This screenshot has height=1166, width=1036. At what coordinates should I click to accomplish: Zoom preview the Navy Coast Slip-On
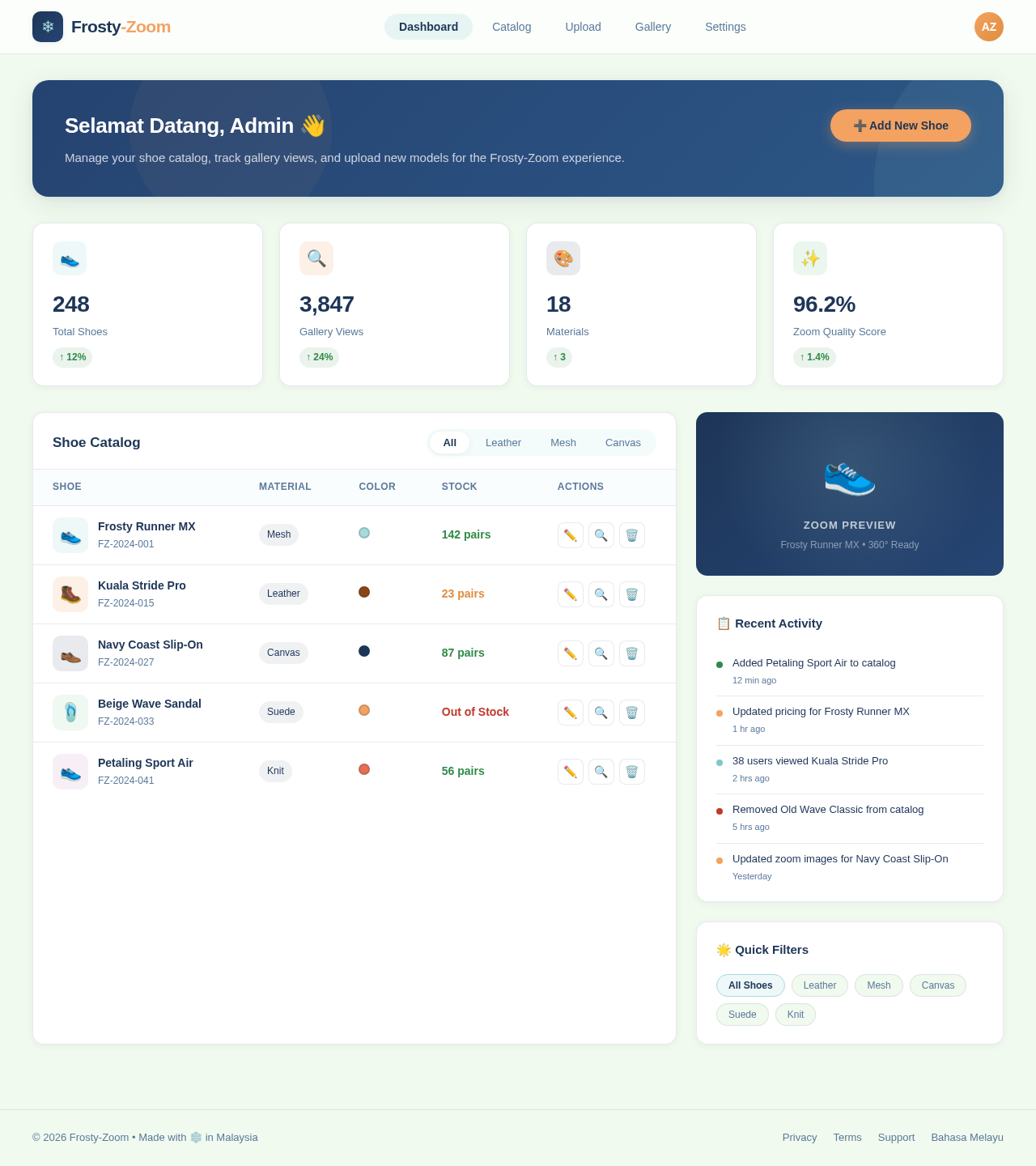601,653
